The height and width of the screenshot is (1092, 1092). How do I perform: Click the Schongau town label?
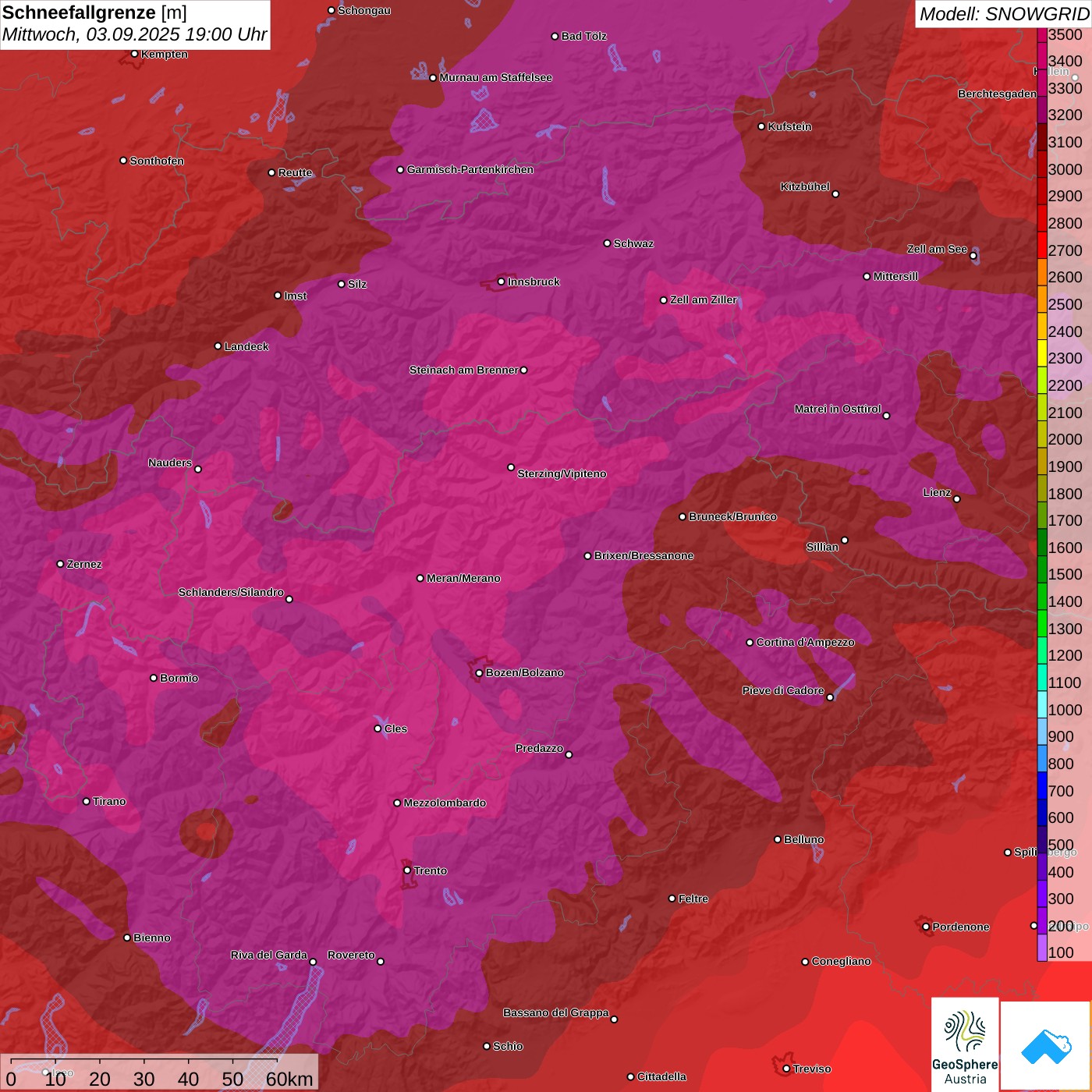(363, 10)
